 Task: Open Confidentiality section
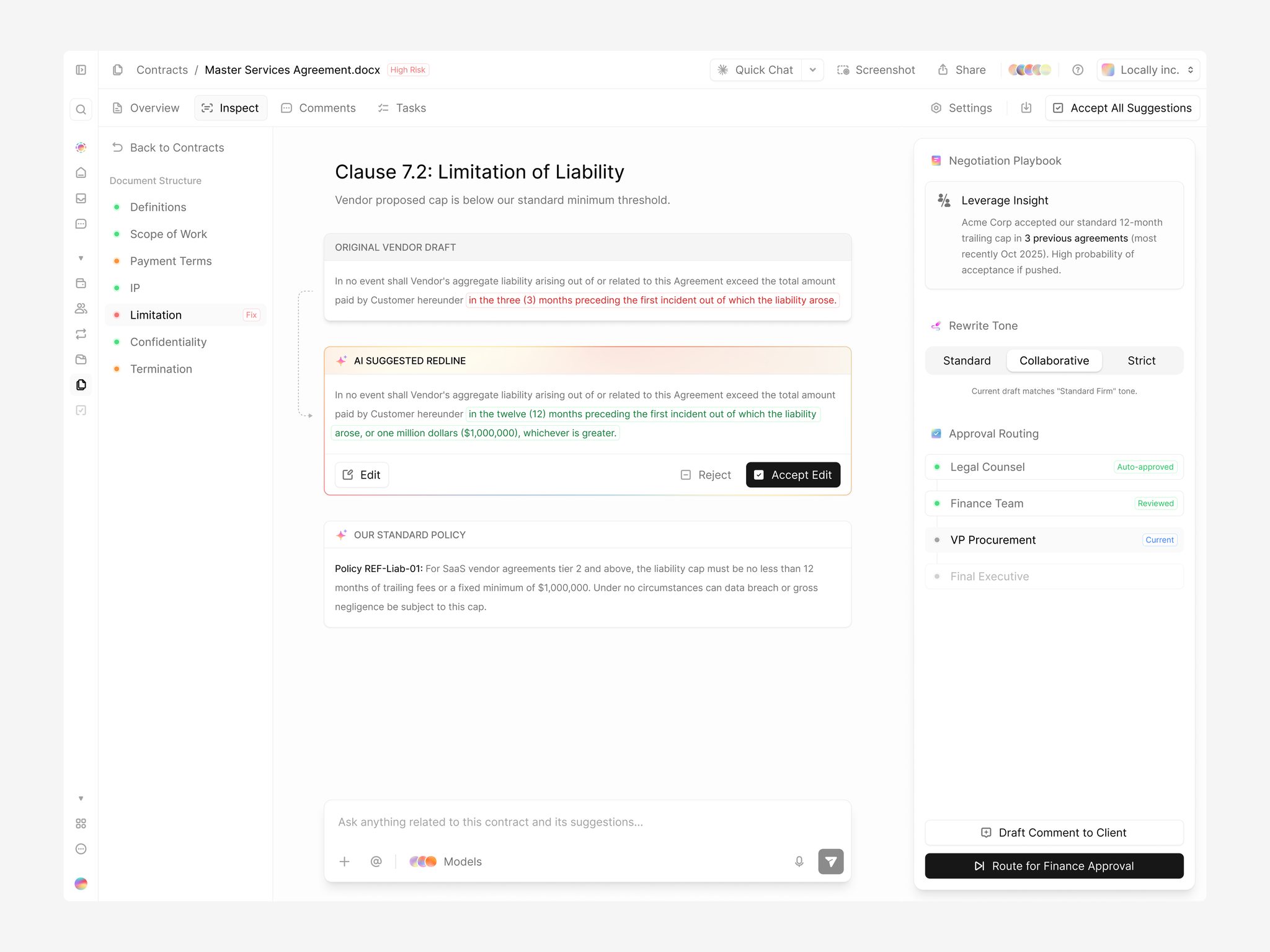(186, 342)
